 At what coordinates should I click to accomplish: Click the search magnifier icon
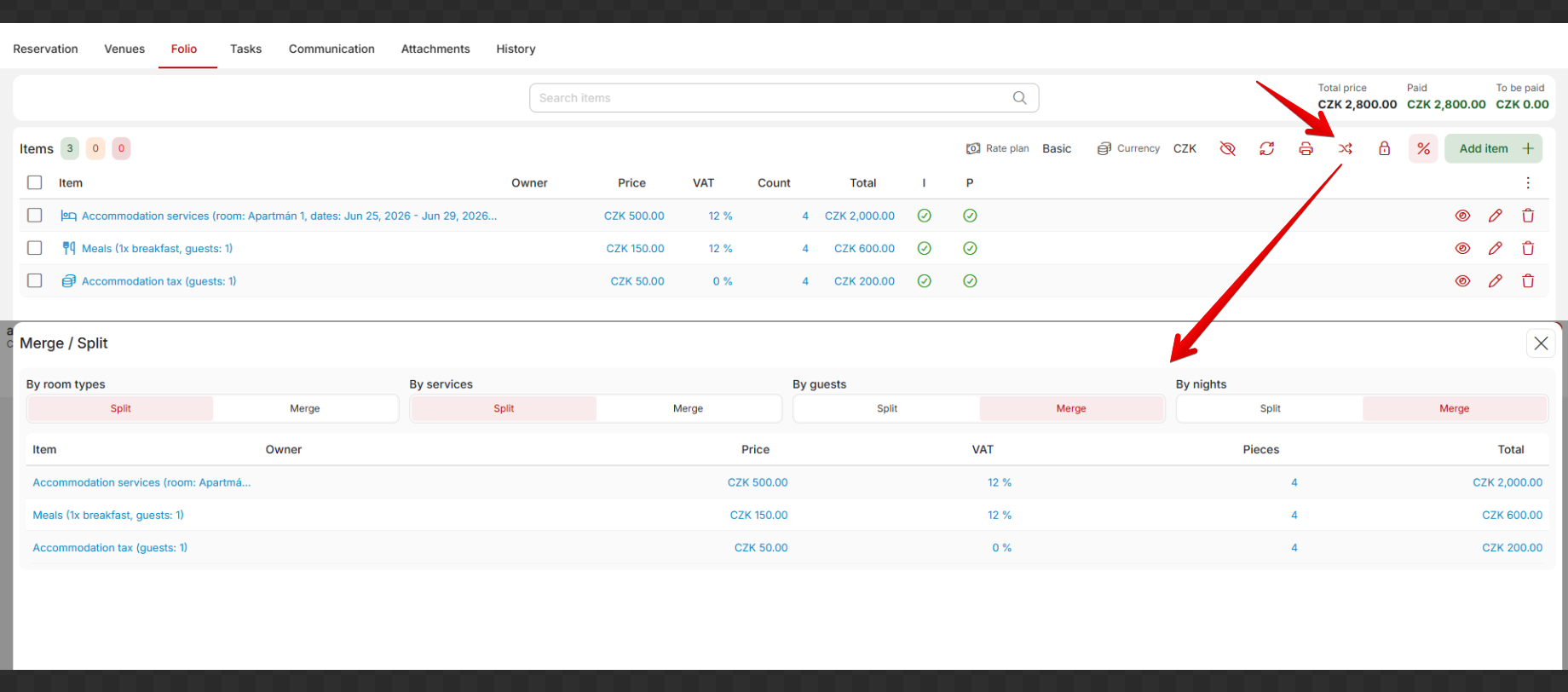[x=1019, y=98]
